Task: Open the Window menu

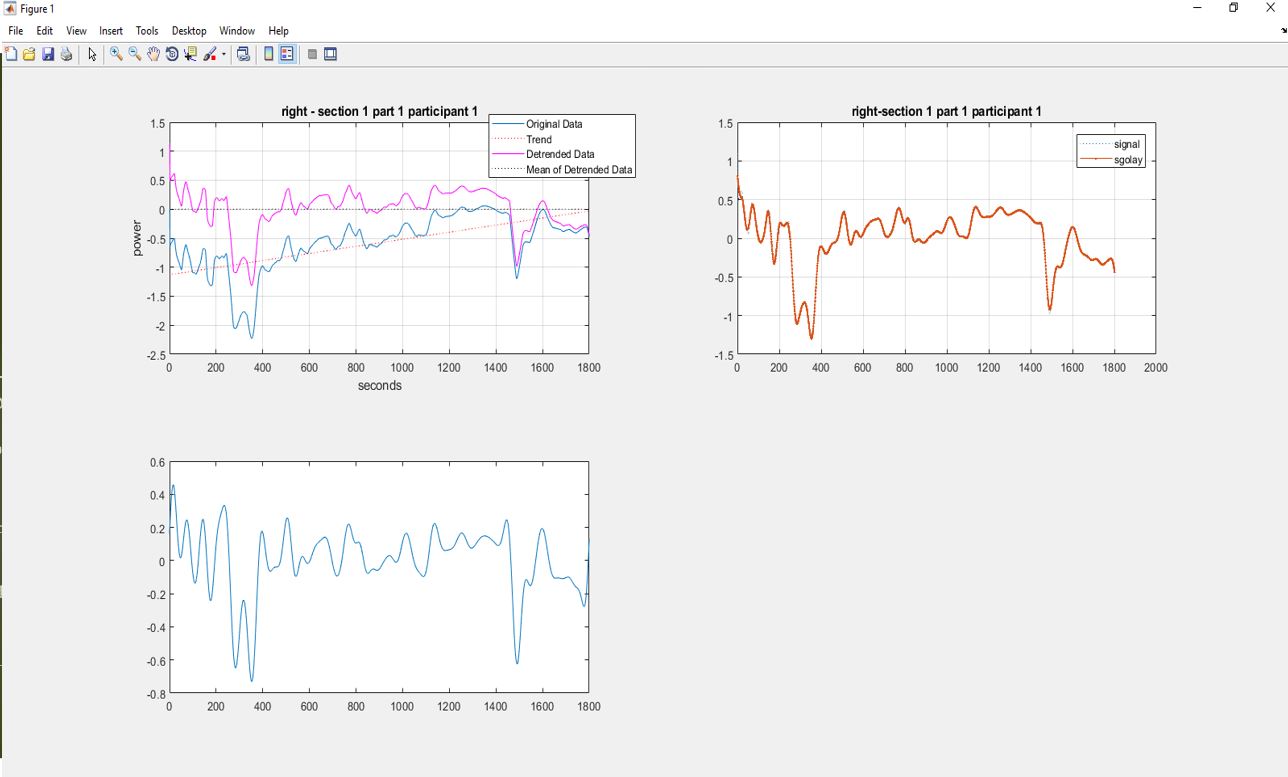Action: coord(238,31)
